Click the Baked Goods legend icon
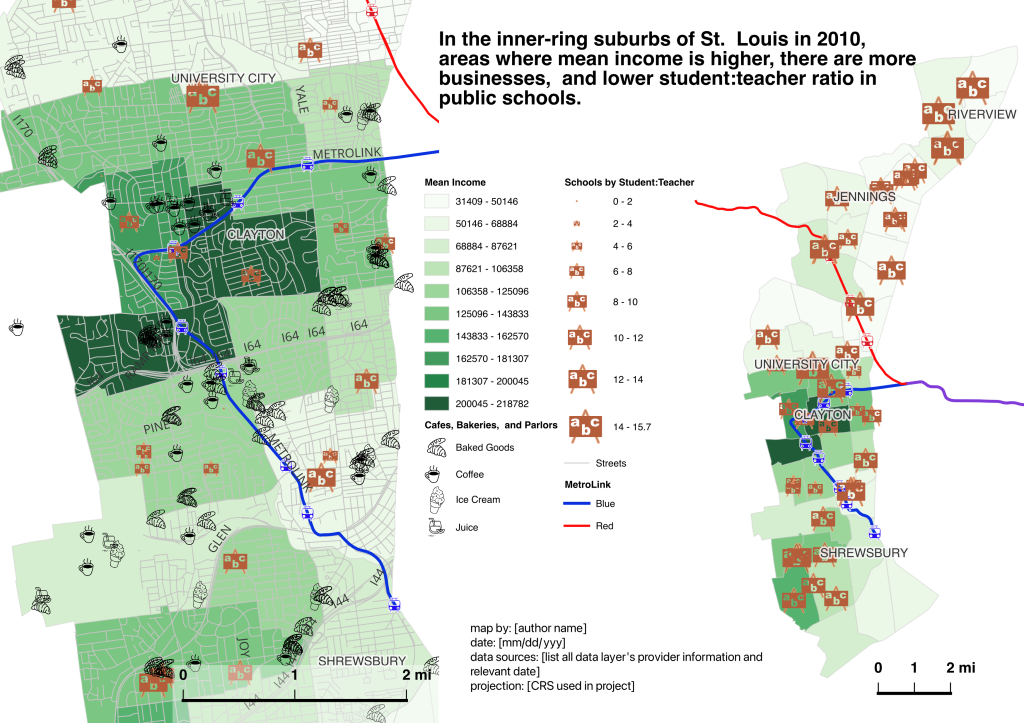Screen dimensions: 1024x723 tap(435, 447)
